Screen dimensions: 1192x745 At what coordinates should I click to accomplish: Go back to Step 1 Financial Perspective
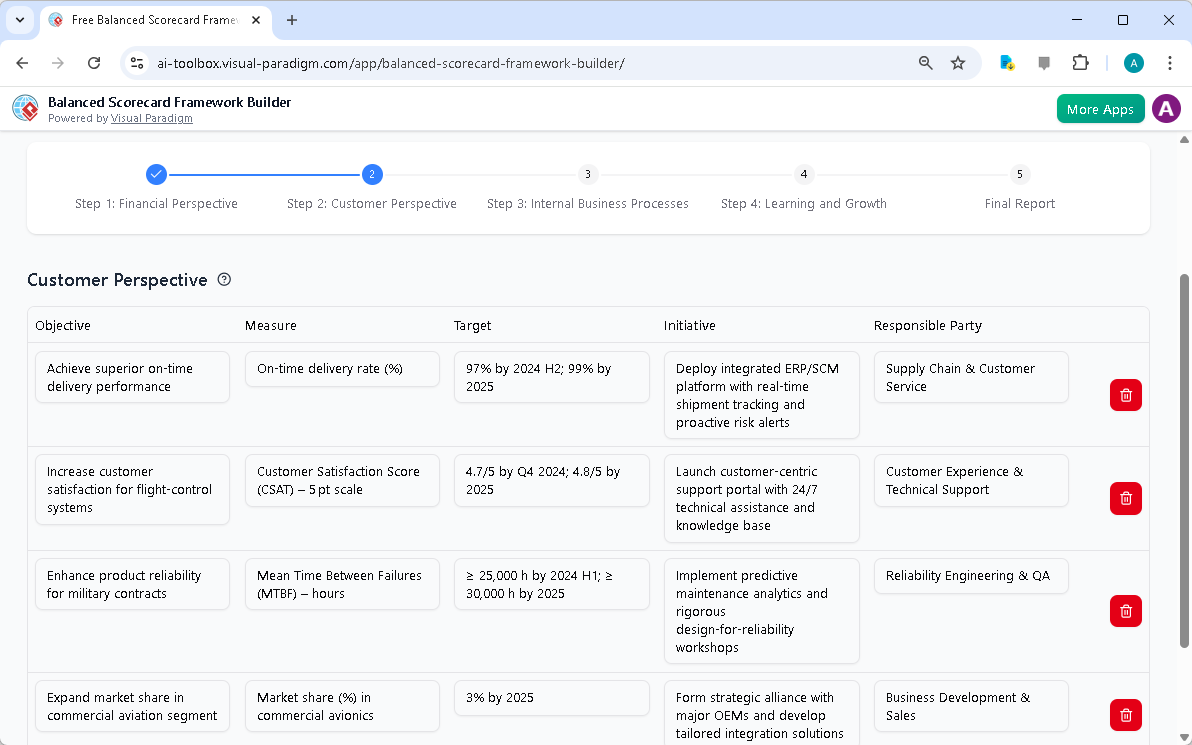(156, 174)
